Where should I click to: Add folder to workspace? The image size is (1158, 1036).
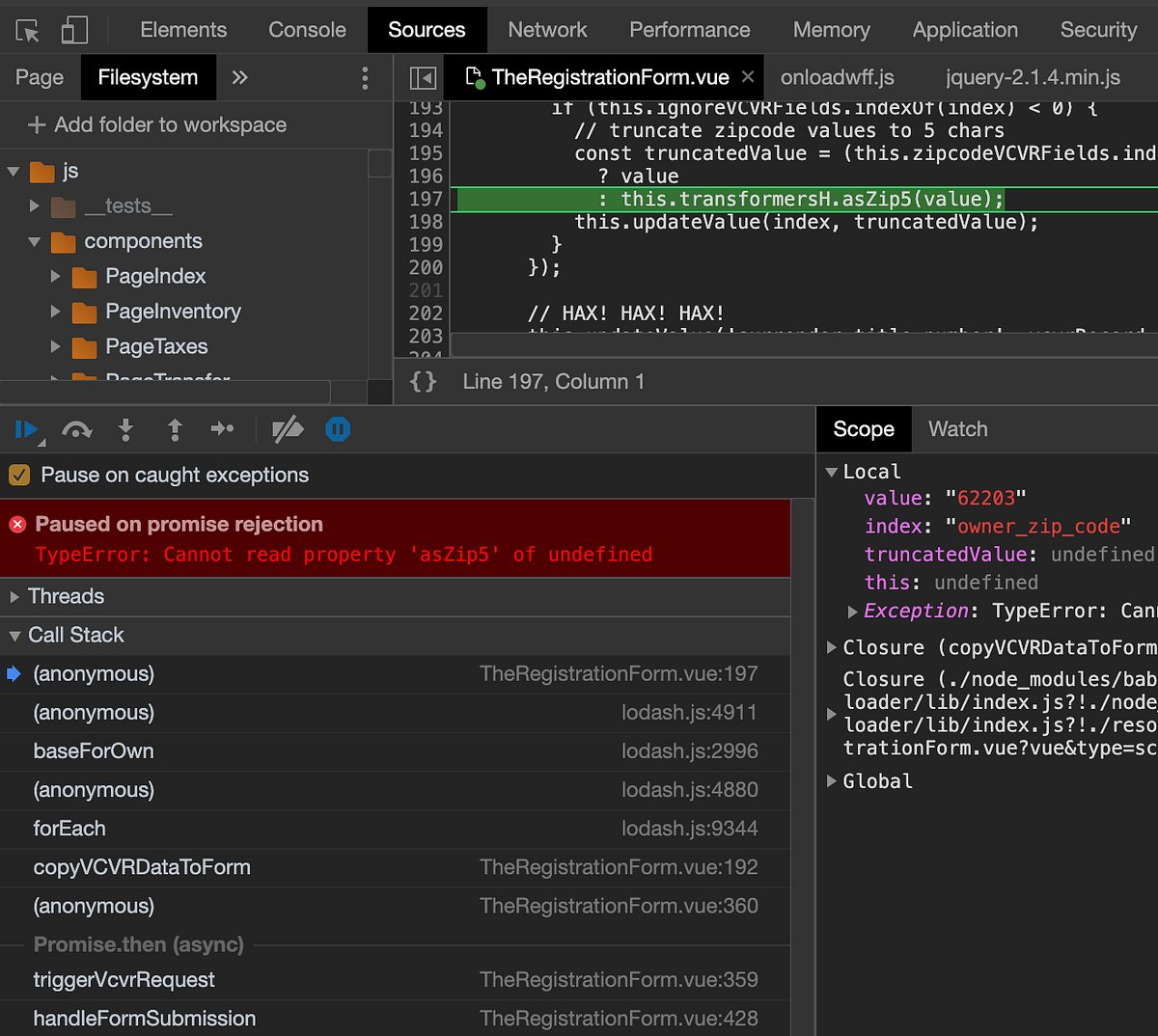[x=157, y=124]
